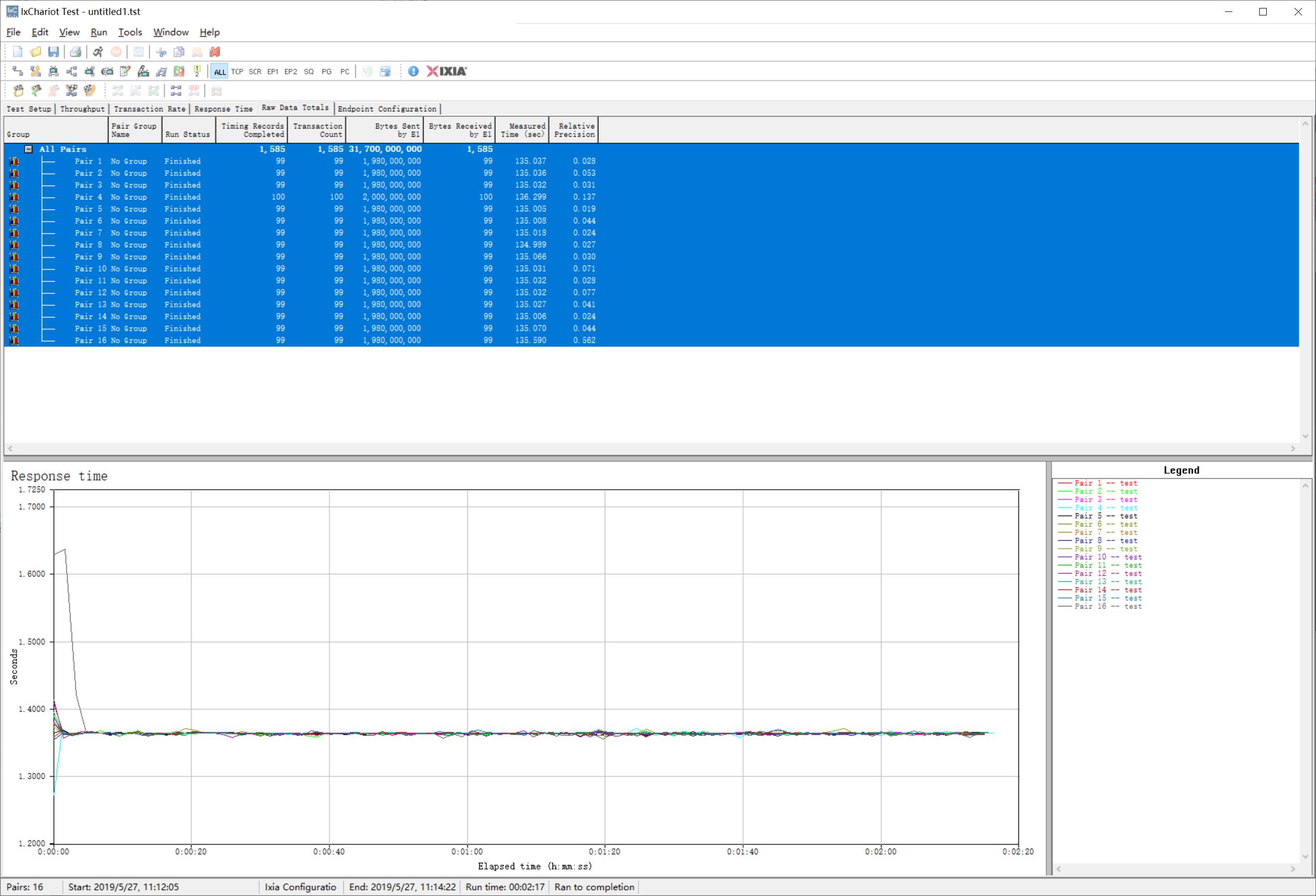This screenshot has width=1316, height=896.
Task: Toggle the EP1 filter button
Action: (x=272, y=72)
